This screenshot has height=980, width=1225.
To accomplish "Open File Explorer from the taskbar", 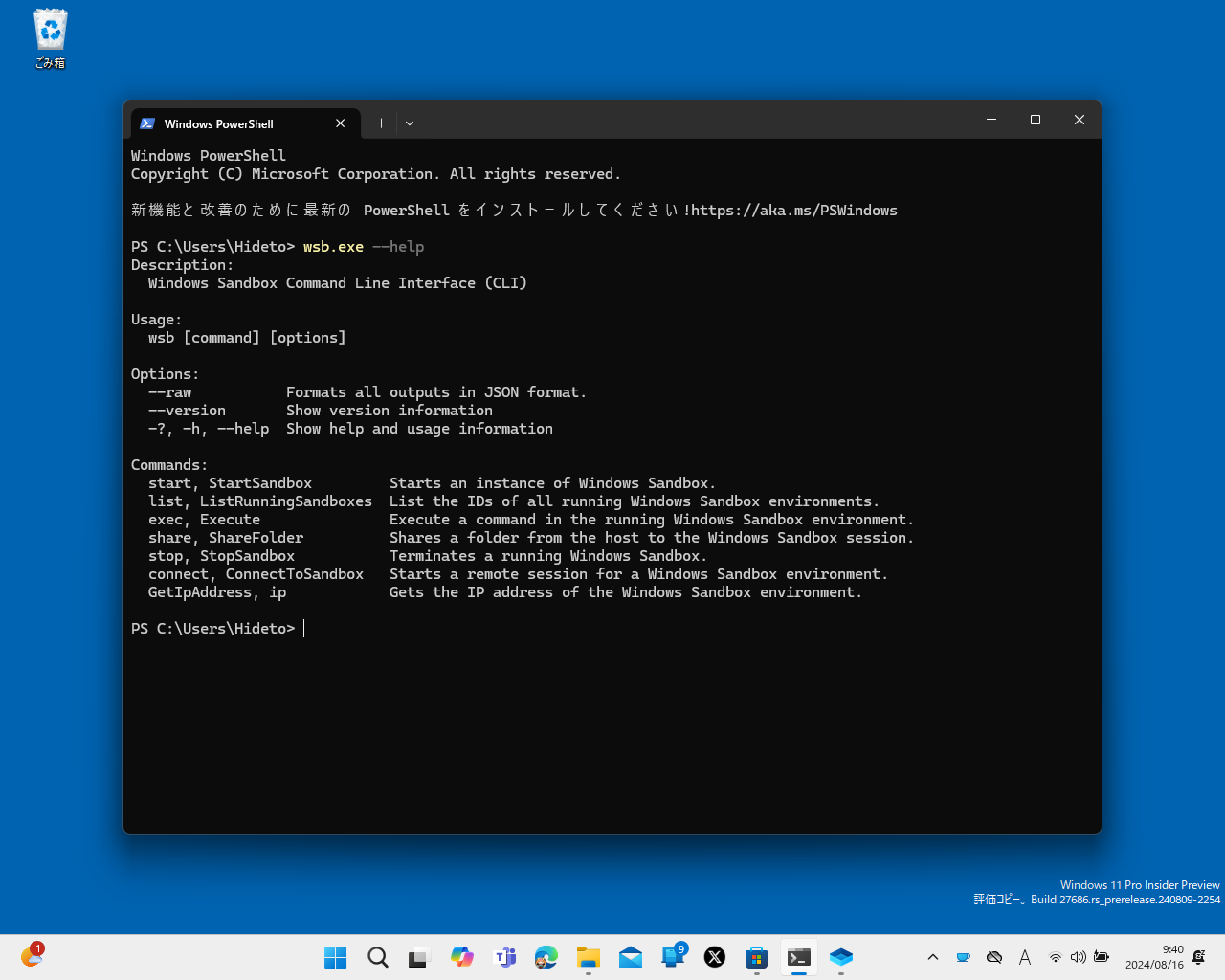I will [589, 957].
